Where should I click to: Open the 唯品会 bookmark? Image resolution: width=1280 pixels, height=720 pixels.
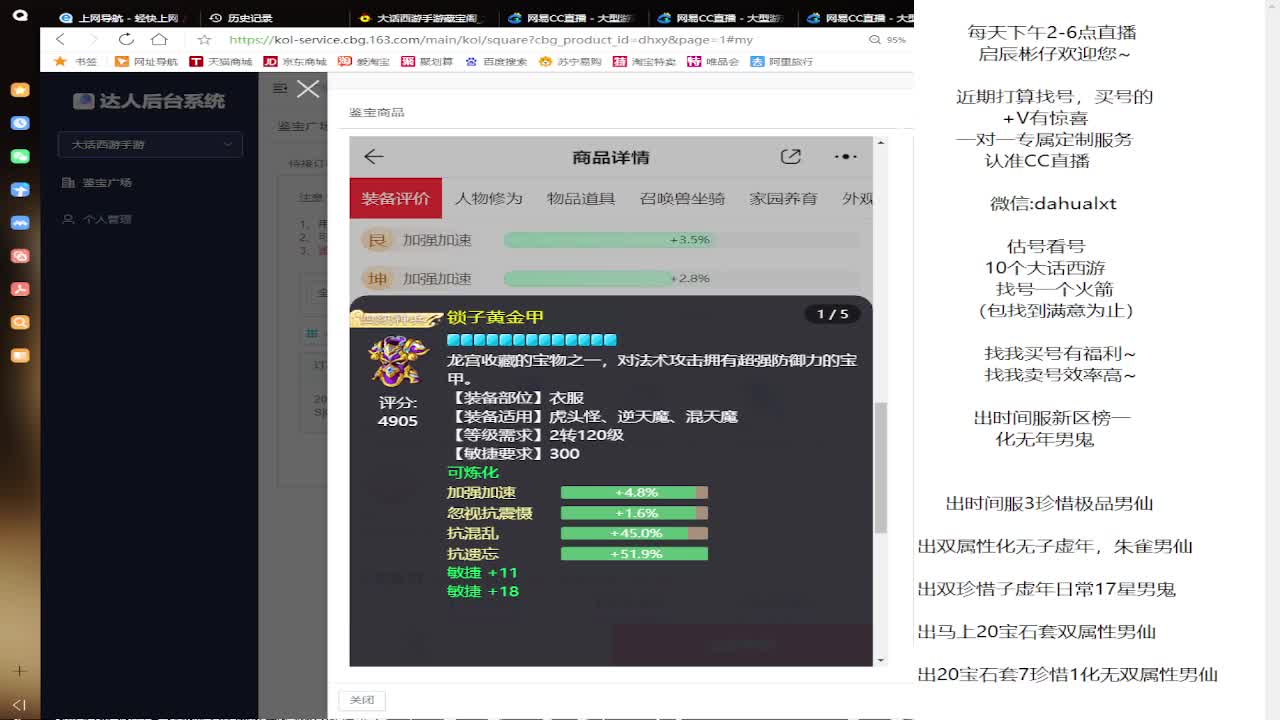click(x=713, y=61)
